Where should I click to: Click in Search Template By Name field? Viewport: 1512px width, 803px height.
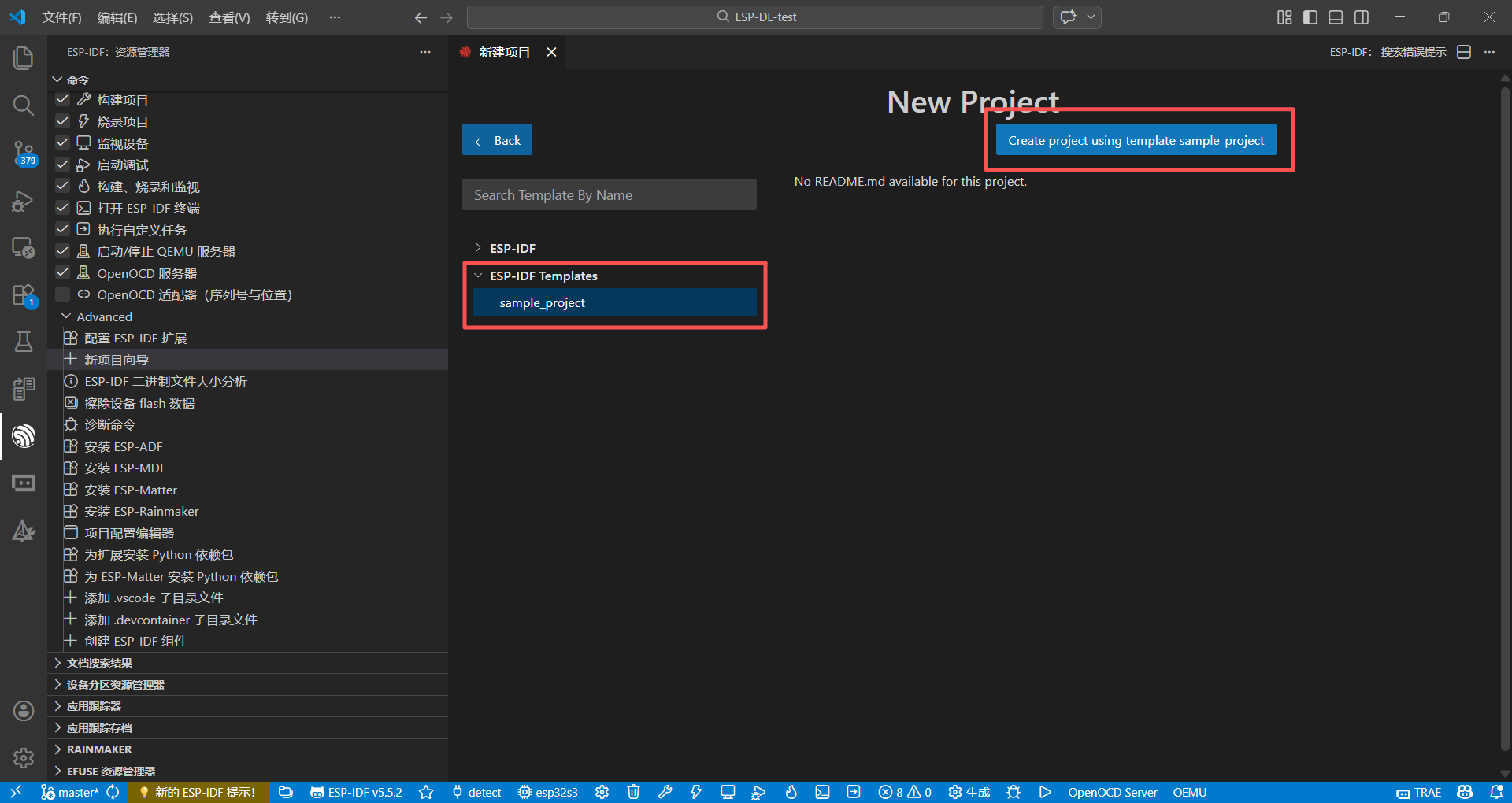click(x=610, y=194)
